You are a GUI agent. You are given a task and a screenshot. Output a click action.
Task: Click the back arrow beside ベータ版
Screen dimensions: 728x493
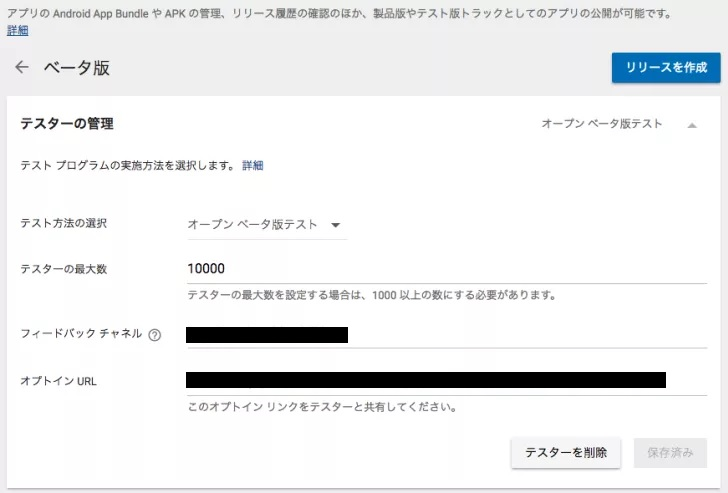pos(22,68)
